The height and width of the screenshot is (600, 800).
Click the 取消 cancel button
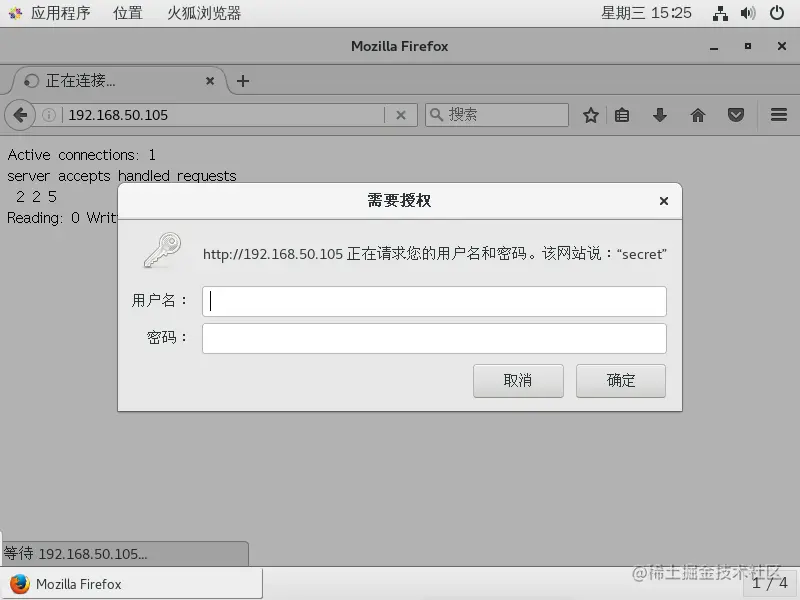point(518,381)
